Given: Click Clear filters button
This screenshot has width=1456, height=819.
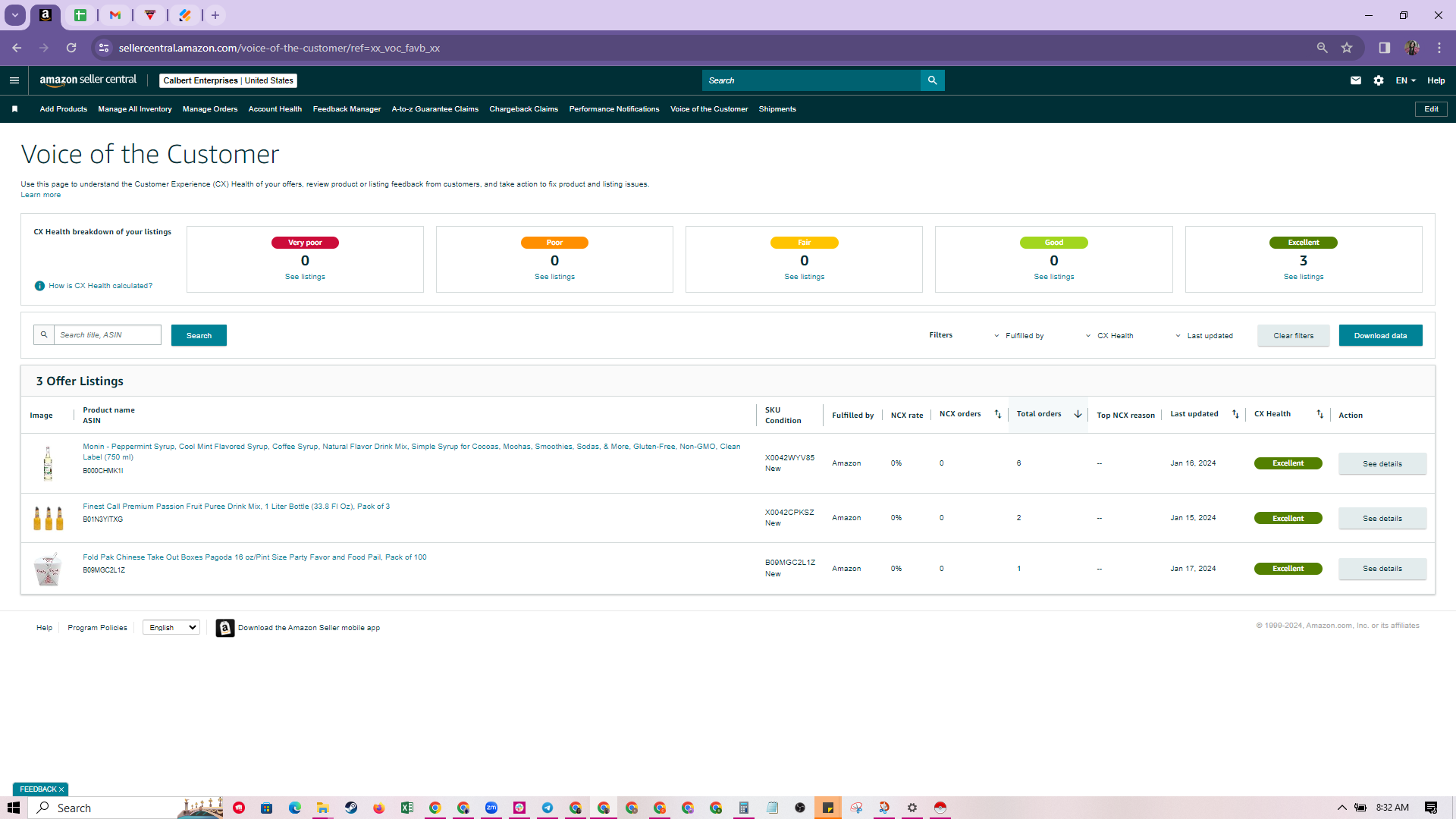Looking at the screenshot, I should 1294,335.
